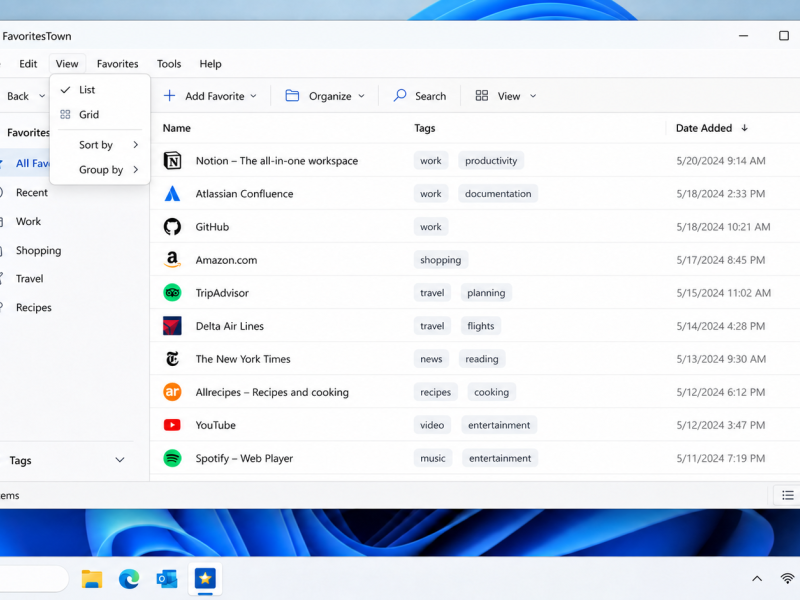The image size is (800, 600).
Task: Switch to Grid view in the menu
Action: point(100,114)
